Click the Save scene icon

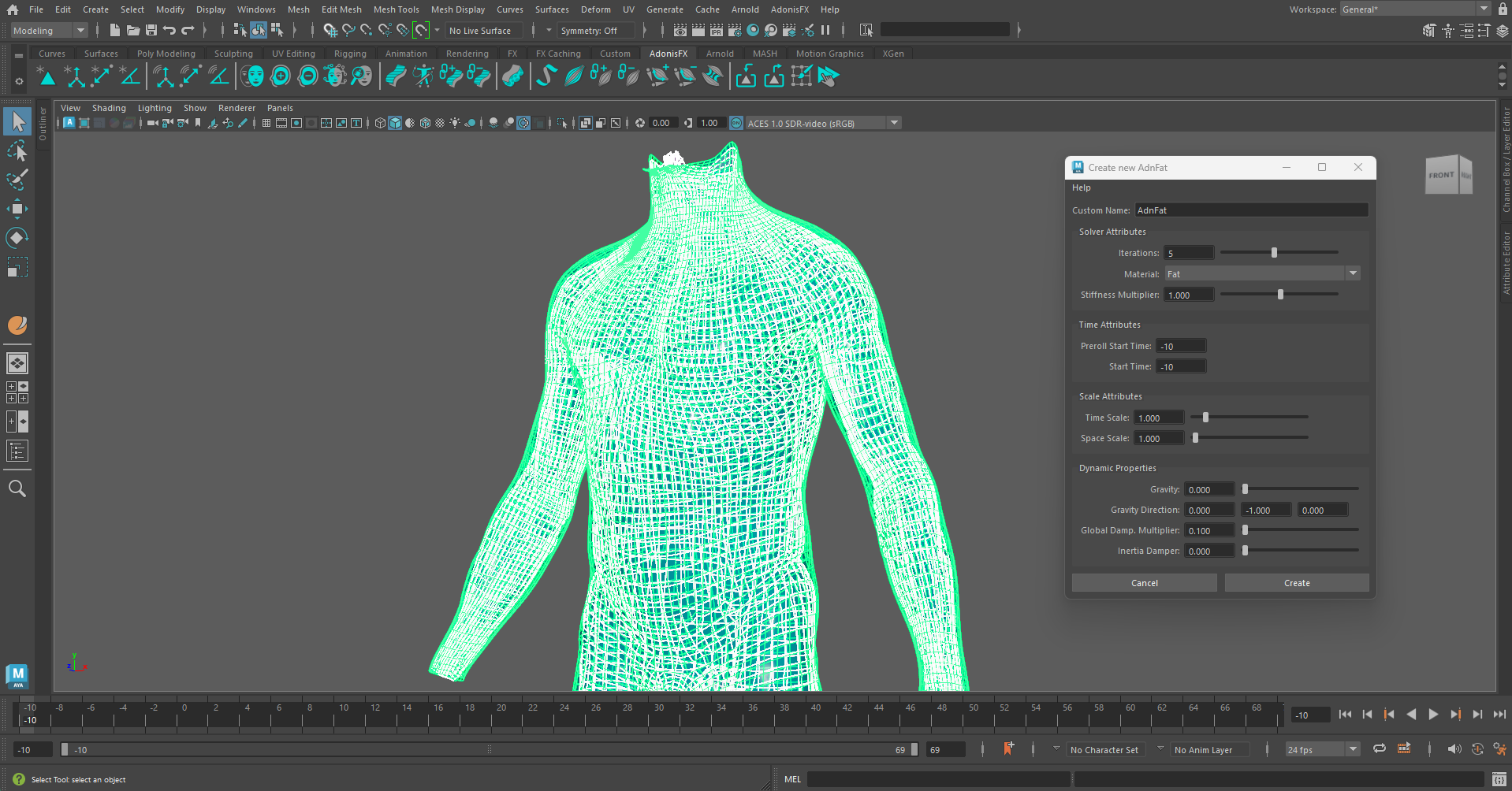151,30
